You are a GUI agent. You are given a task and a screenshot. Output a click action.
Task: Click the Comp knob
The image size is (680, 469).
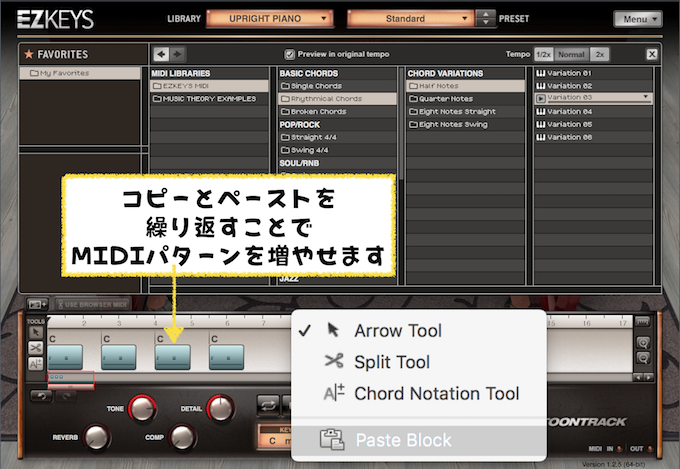pyautogui.click(x=183, y=436)
